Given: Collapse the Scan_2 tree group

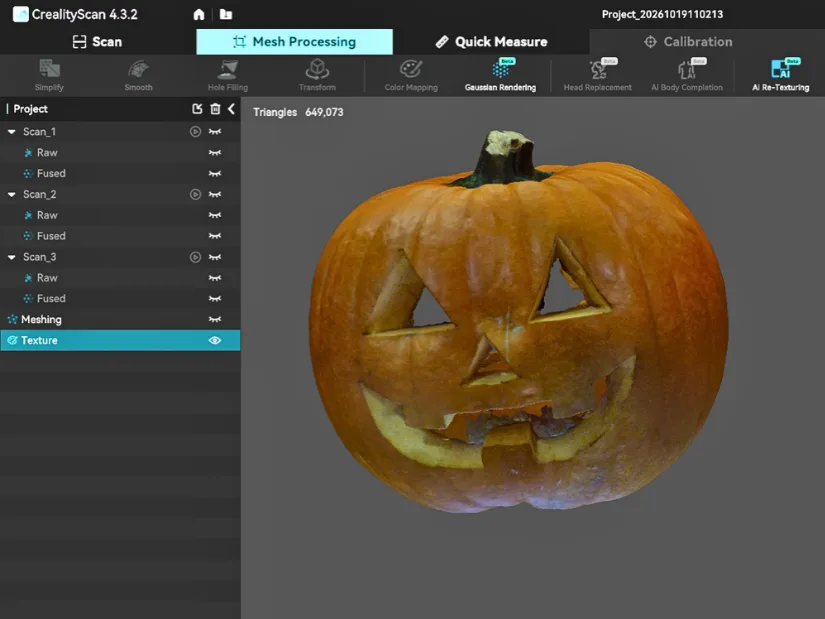Looking at the screenshot, I should coord(12,194).
